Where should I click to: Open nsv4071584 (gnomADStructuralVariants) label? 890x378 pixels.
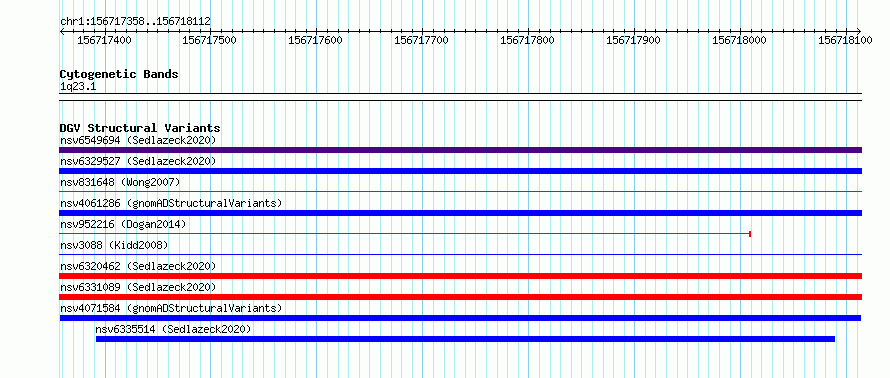pyautogui.click(x=171, y=308)
